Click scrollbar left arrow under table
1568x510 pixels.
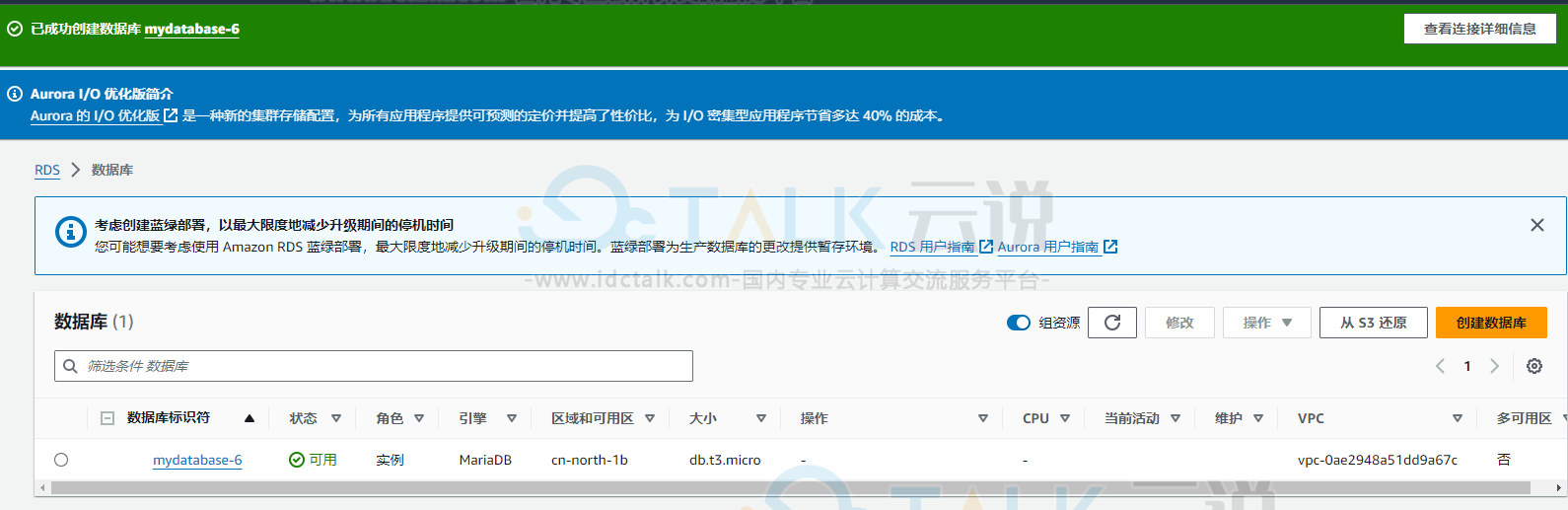pyautogui.click(x=41, y=487)
